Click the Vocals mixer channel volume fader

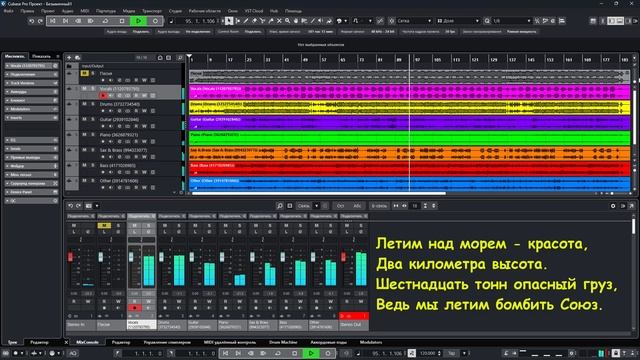131,257
